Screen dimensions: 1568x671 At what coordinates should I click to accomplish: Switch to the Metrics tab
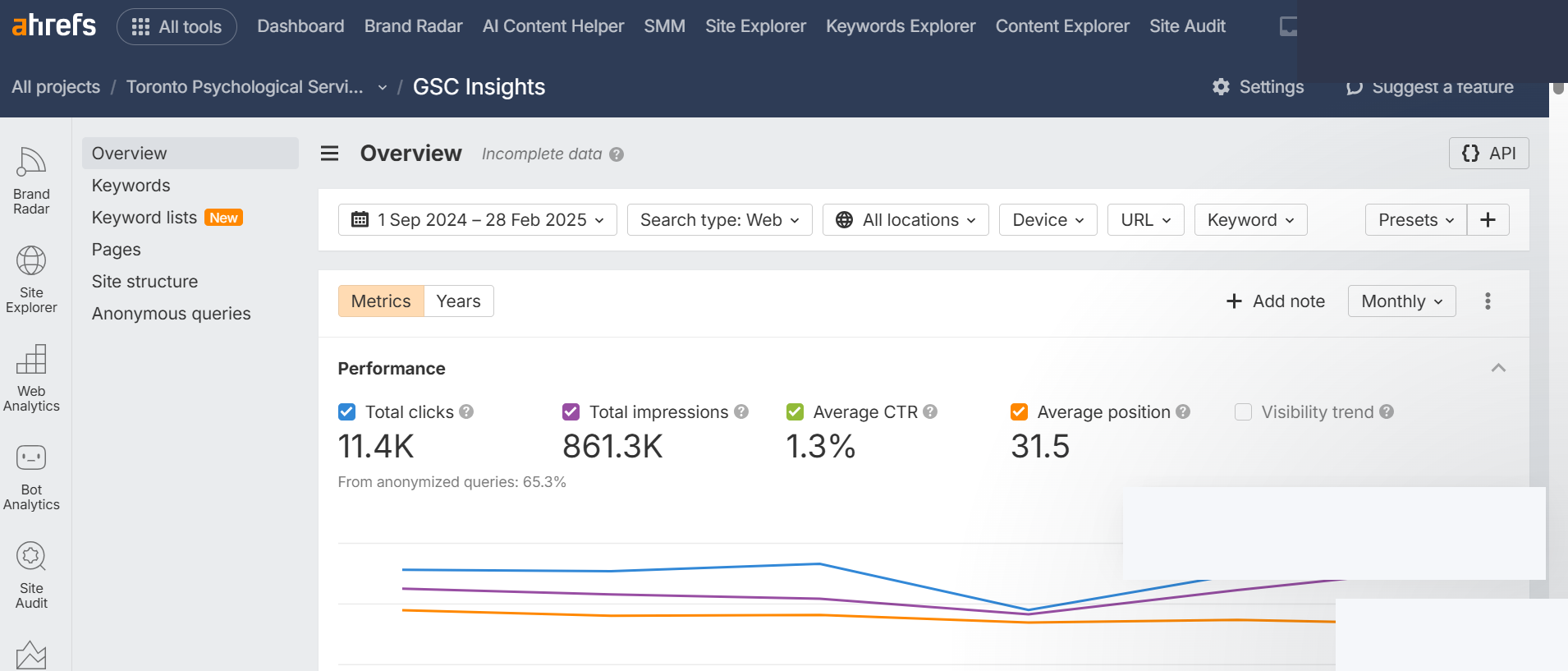pyautogui.click(x=381, y=301)
